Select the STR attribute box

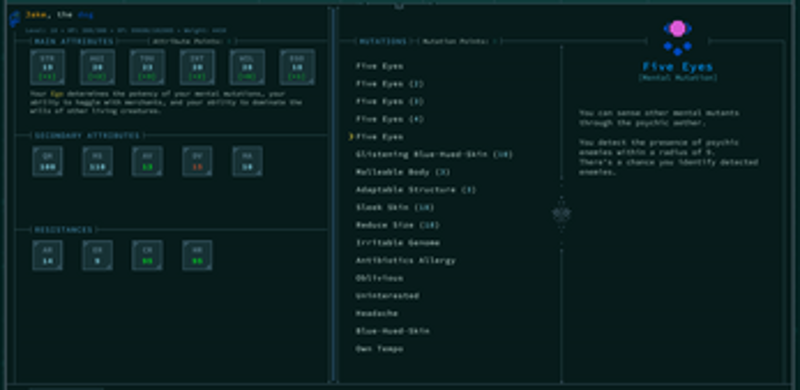pos(47,67)
